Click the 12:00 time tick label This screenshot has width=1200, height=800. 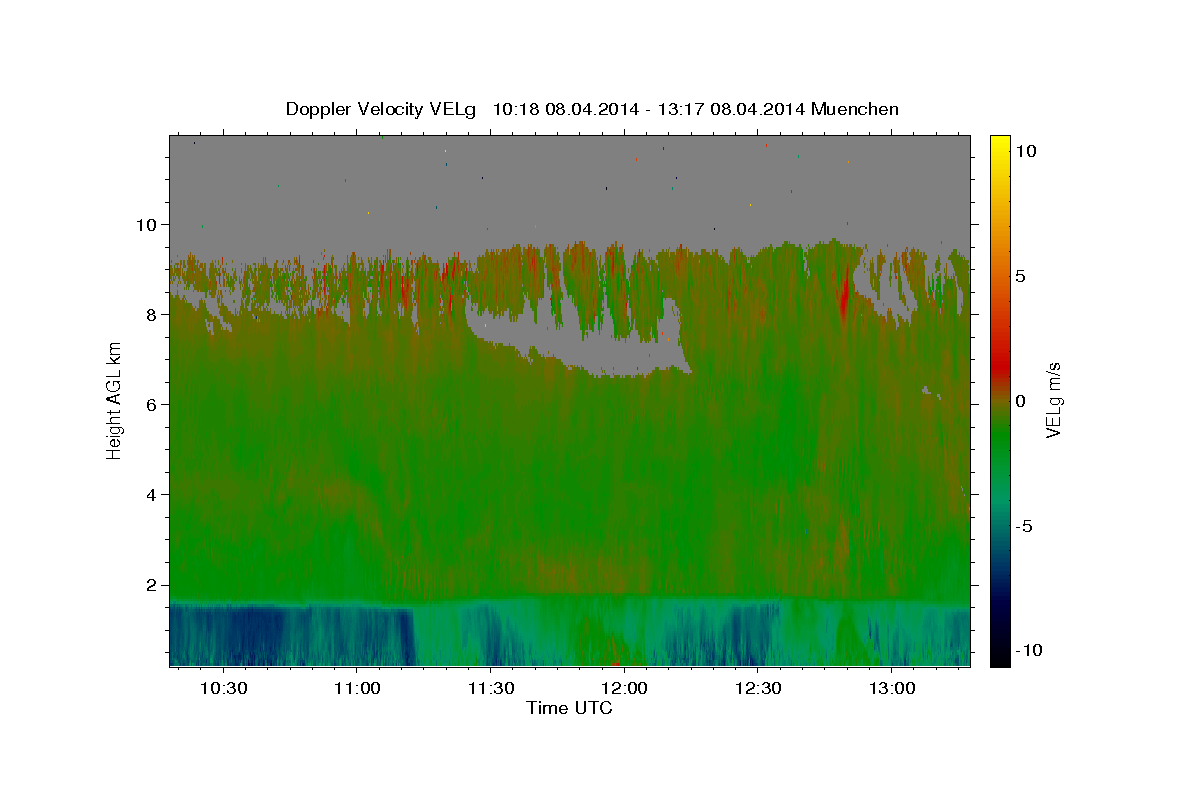[624, 689]
